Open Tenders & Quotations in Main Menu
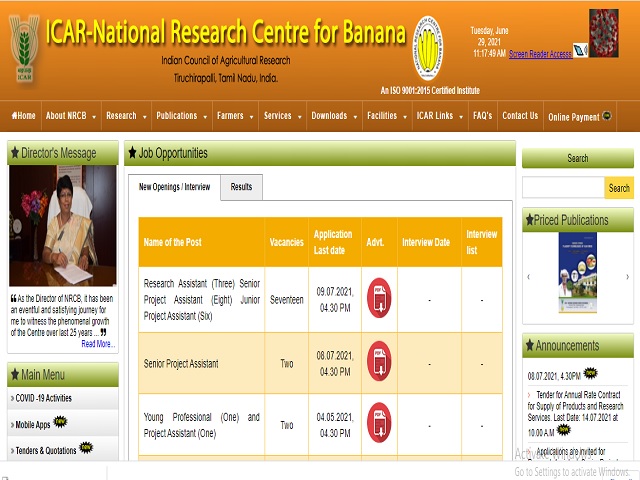 (x=46, y=451)
